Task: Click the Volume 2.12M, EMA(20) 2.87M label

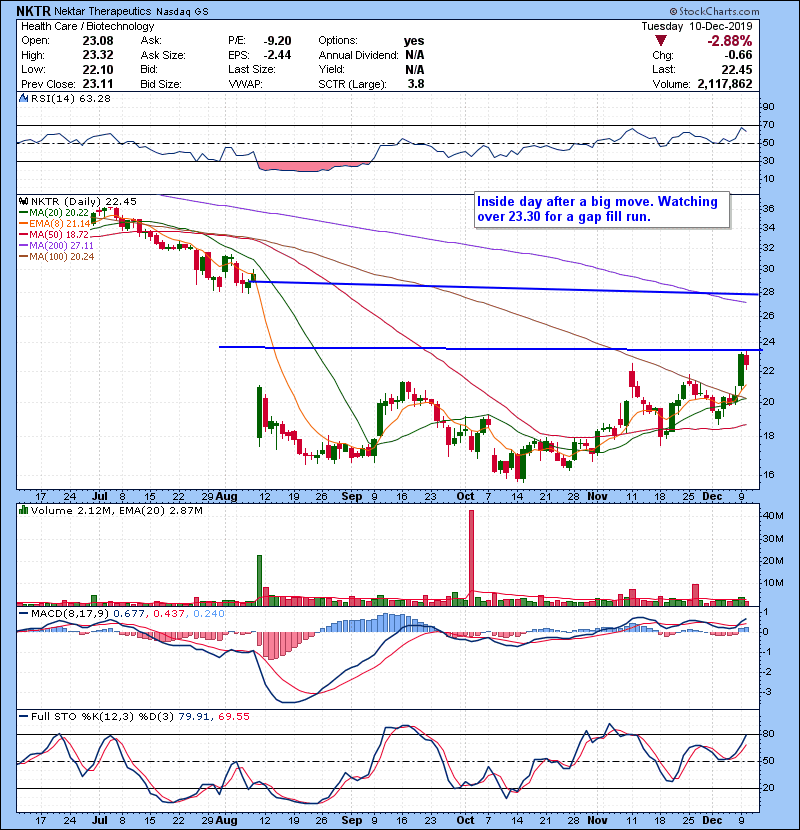Action: [116, 511]
